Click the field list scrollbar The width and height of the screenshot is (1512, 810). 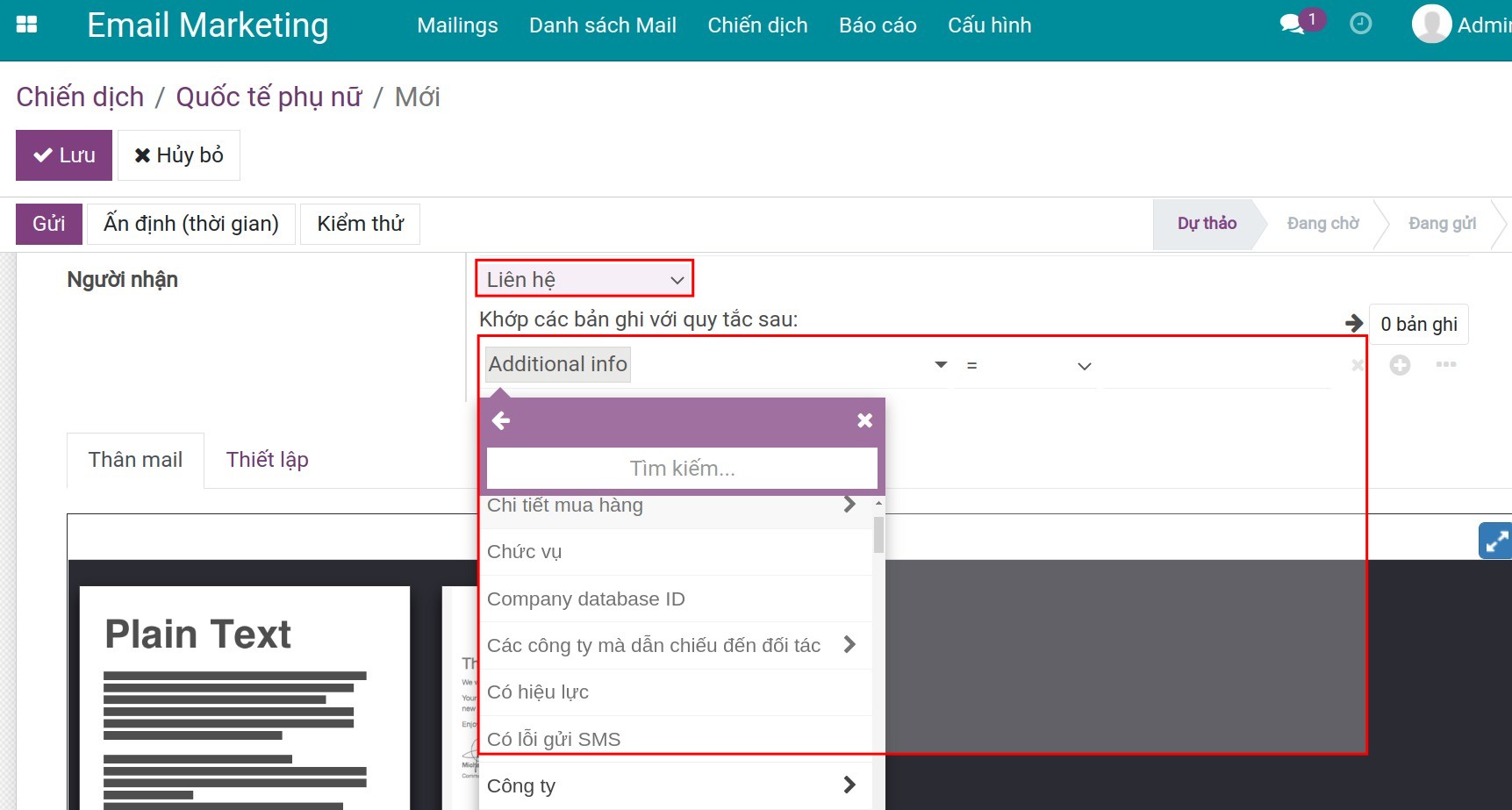[878, 535]
